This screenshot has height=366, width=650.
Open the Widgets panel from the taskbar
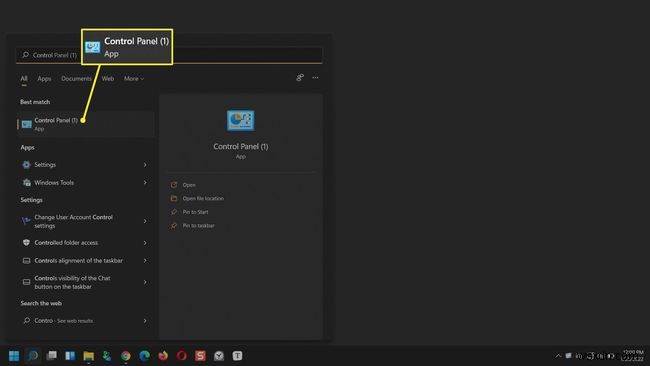(70, 356)
